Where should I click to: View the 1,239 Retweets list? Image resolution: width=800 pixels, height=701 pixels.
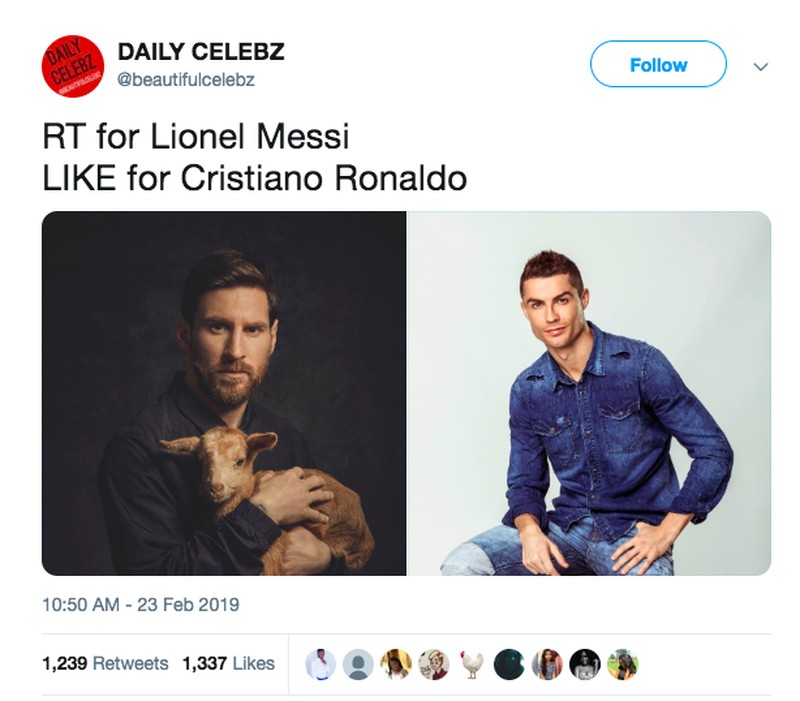point(105,664)
